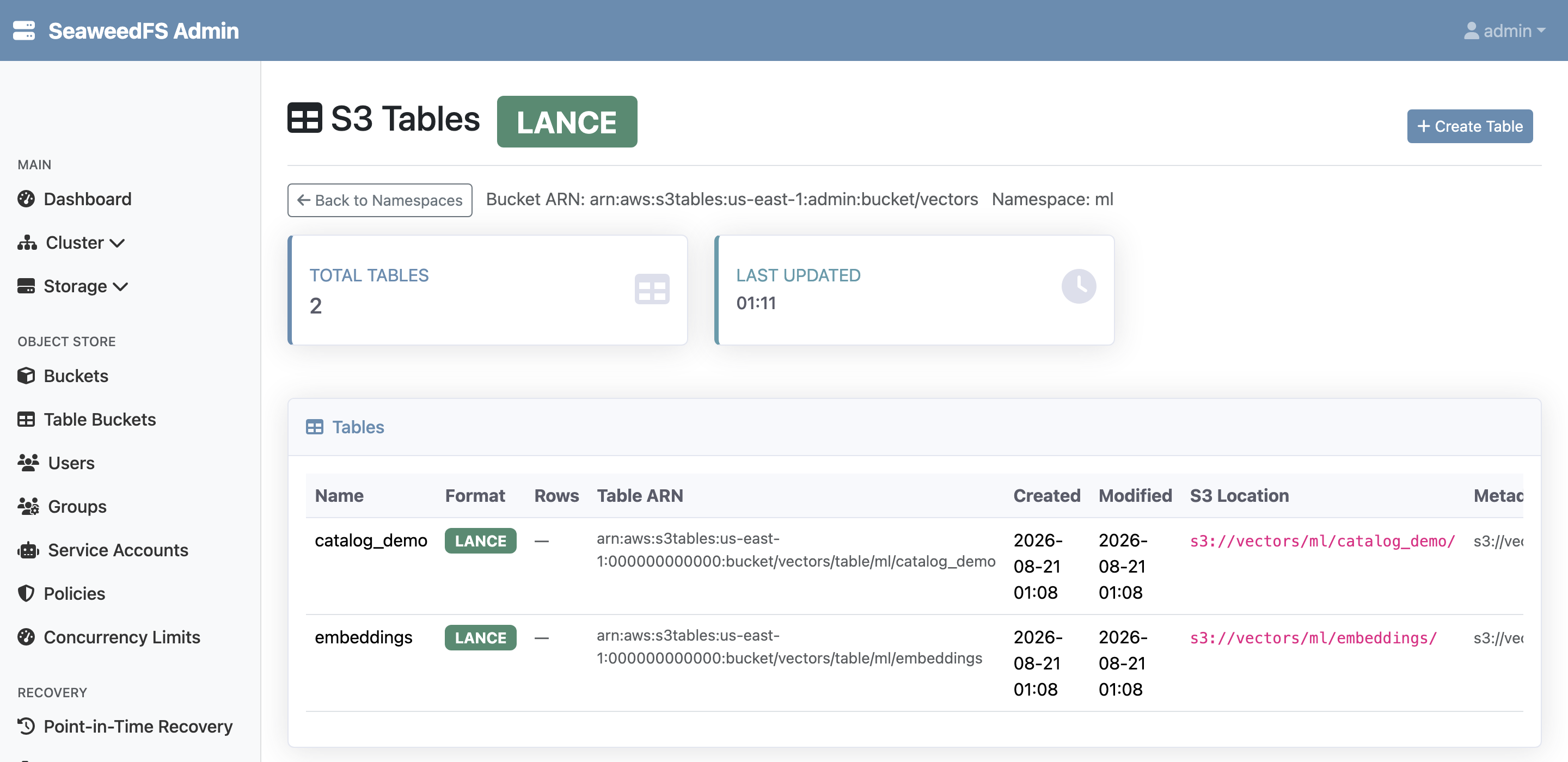Click the Policies shield icon
The height and width of the screenshot is (762, 1568).
click(26, 593)
